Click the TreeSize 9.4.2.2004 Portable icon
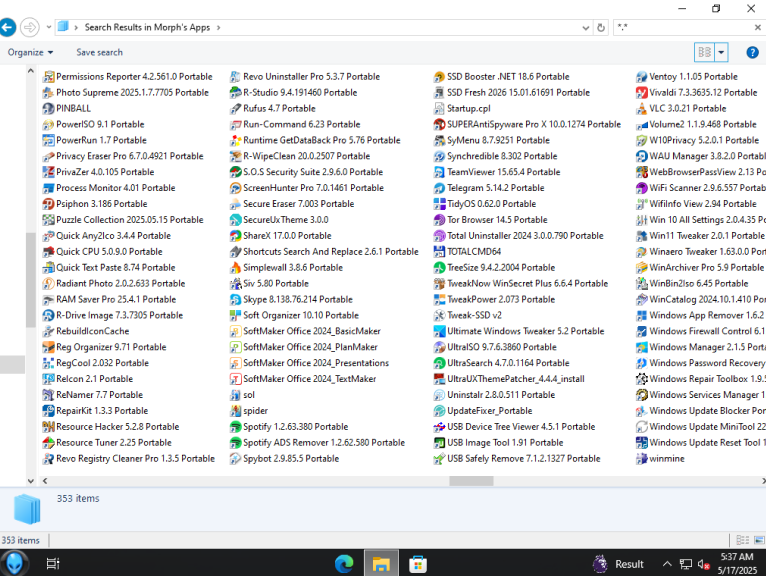 pyautogui.click(x=439, y=268)
